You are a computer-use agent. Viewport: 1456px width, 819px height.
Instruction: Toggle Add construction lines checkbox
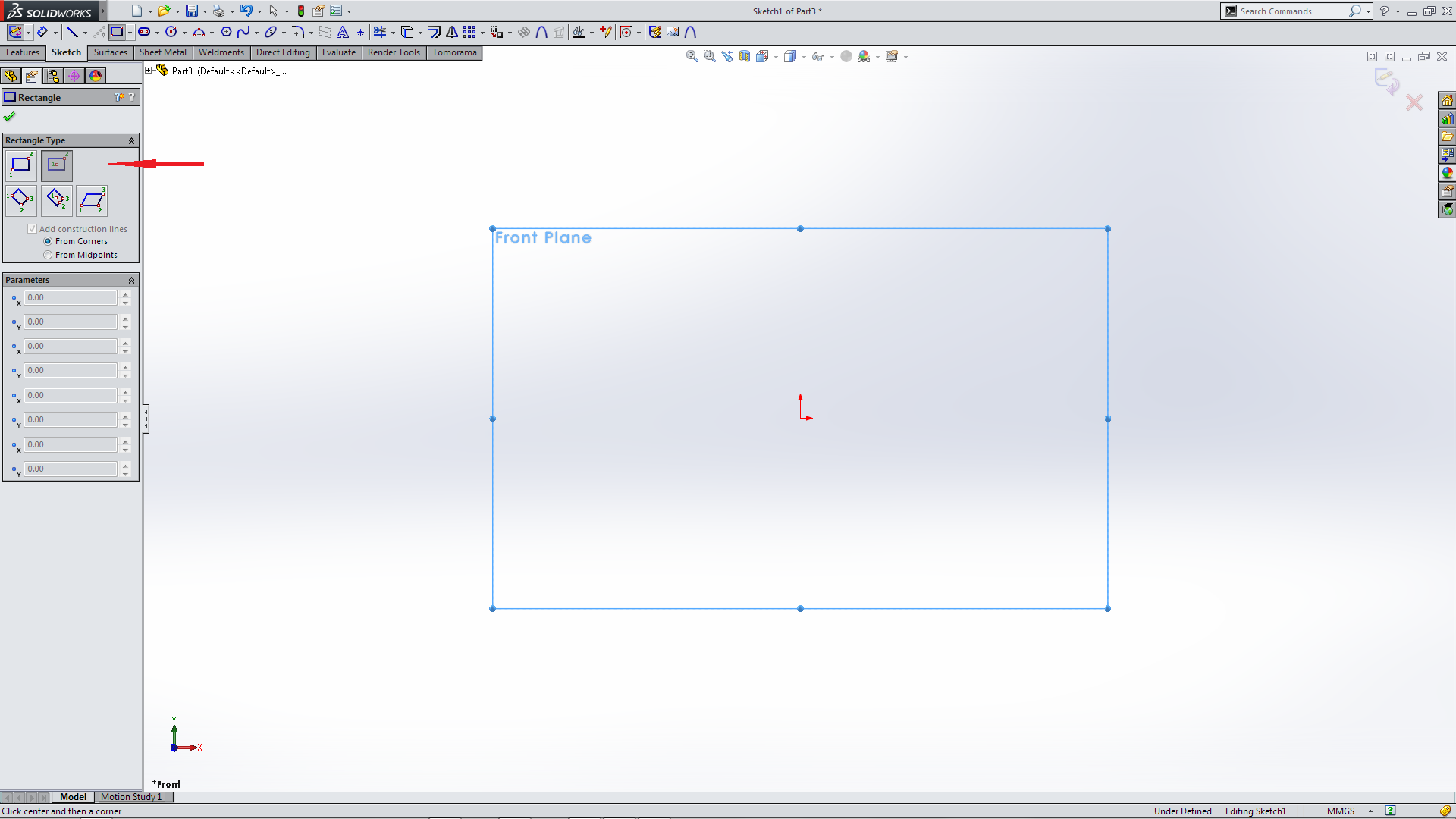click(x=33, y=229)
